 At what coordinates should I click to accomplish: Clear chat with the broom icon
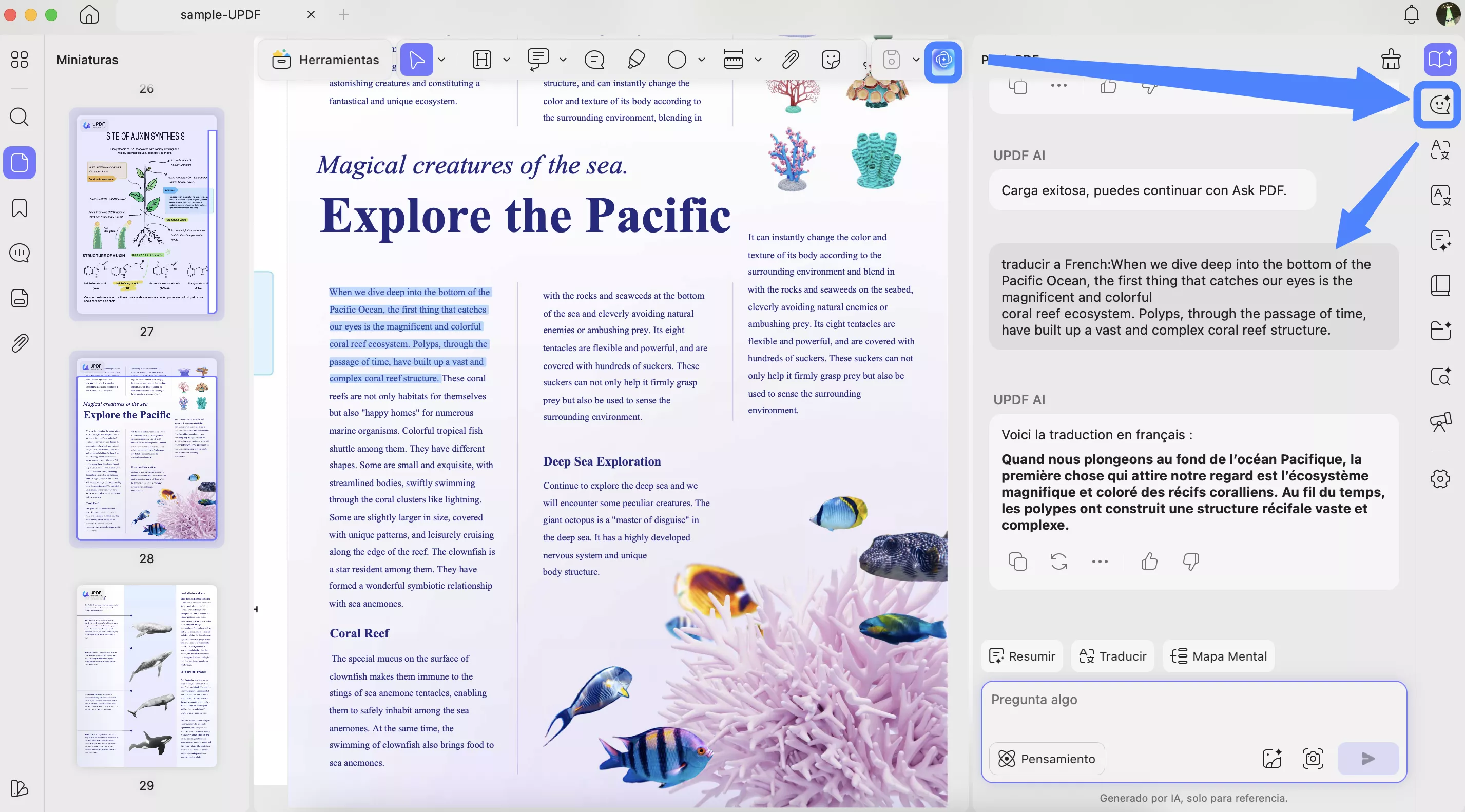1391,59
